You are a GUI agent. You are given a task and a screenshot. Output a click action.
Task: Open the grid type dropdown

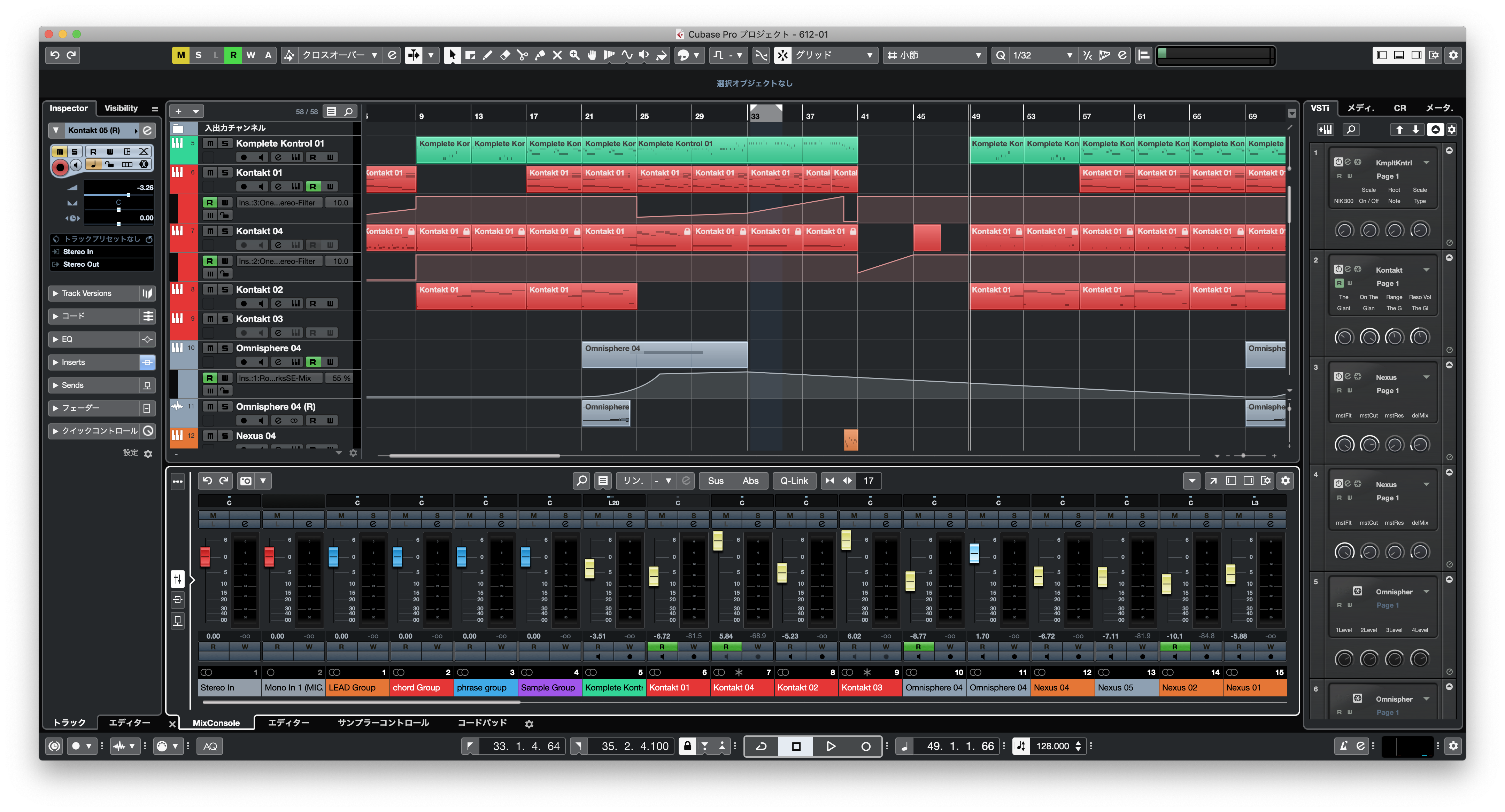[x=934, y=55]
